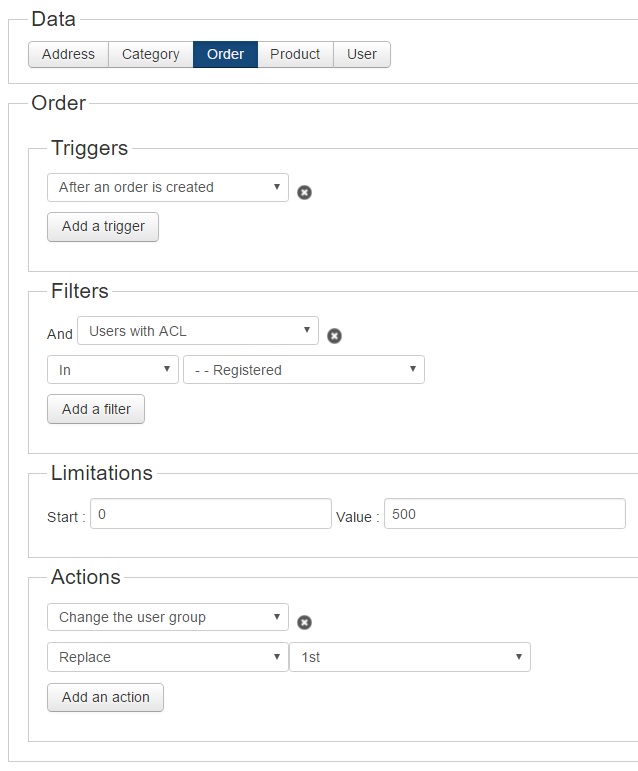This screenshot has height=771, width=638.
Task: Open the Order data tab
Action: click(x=225, y=54)
